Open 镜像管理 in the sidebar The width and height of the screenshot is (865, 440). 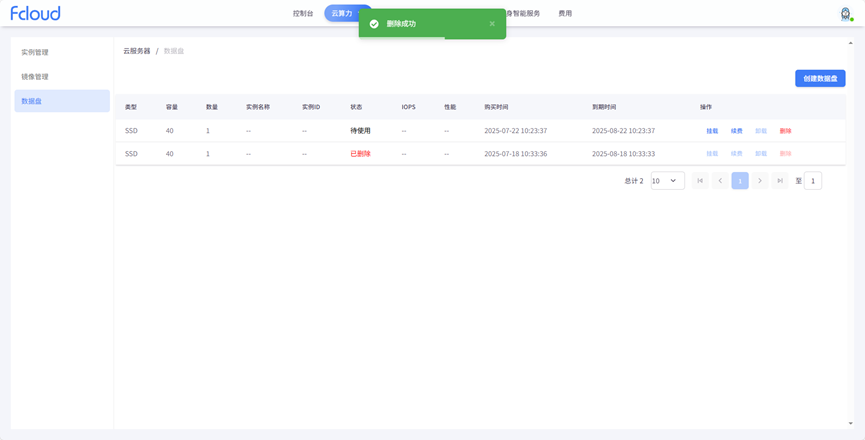(x=35, y=77)
